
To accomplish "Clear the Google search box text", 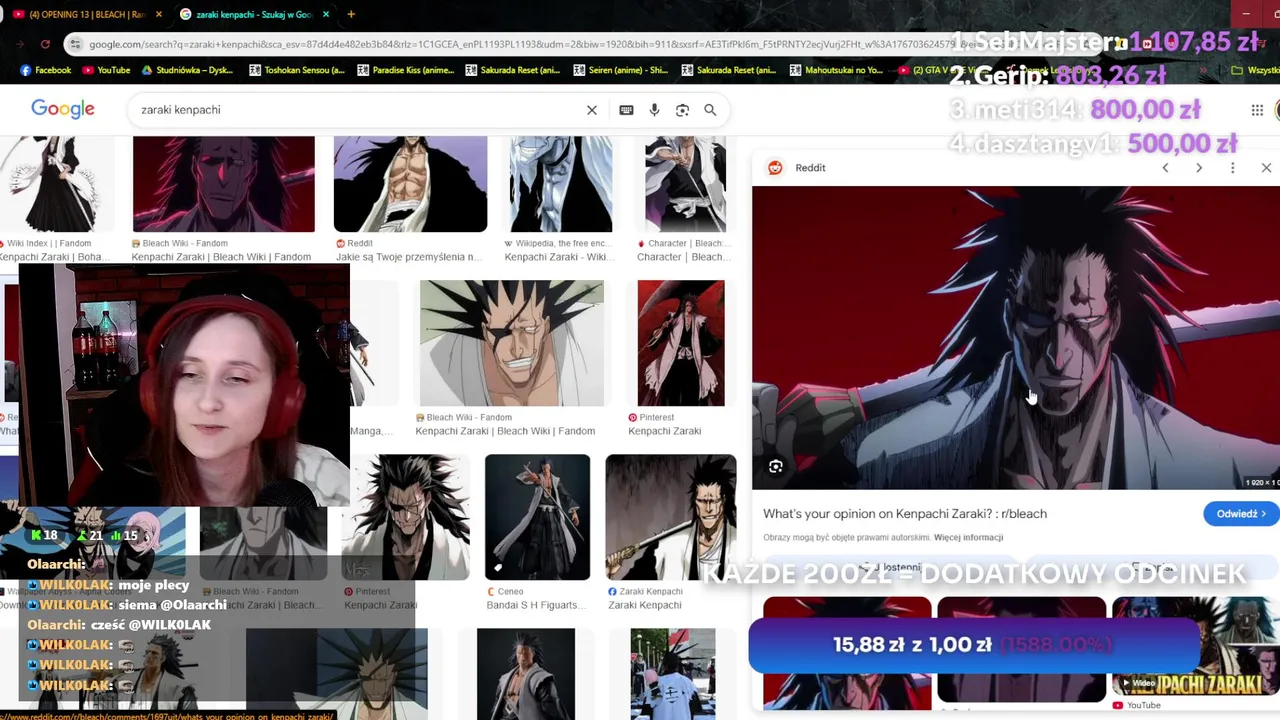I will pyautogui.click(x=592, y=110).
